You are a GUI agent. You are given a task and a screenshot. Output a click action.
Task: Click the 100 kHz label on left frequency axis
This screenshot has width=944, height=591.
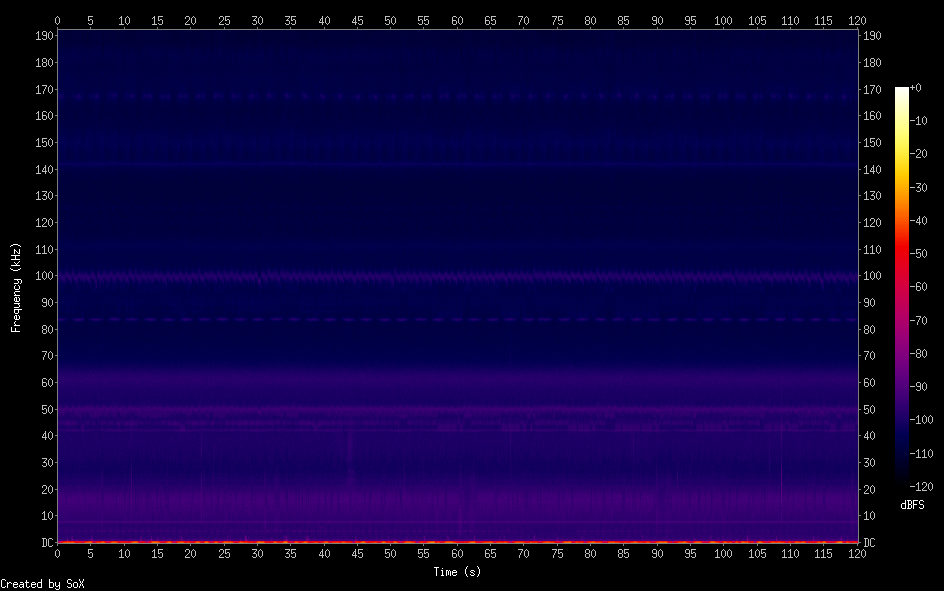coord(41,276)
